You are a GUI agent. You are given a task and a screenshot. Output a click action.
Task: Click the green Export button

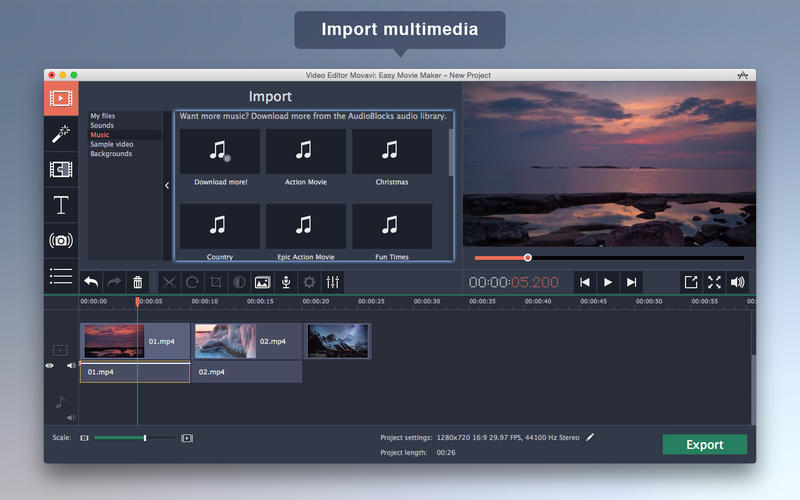[x=704, y=445]
